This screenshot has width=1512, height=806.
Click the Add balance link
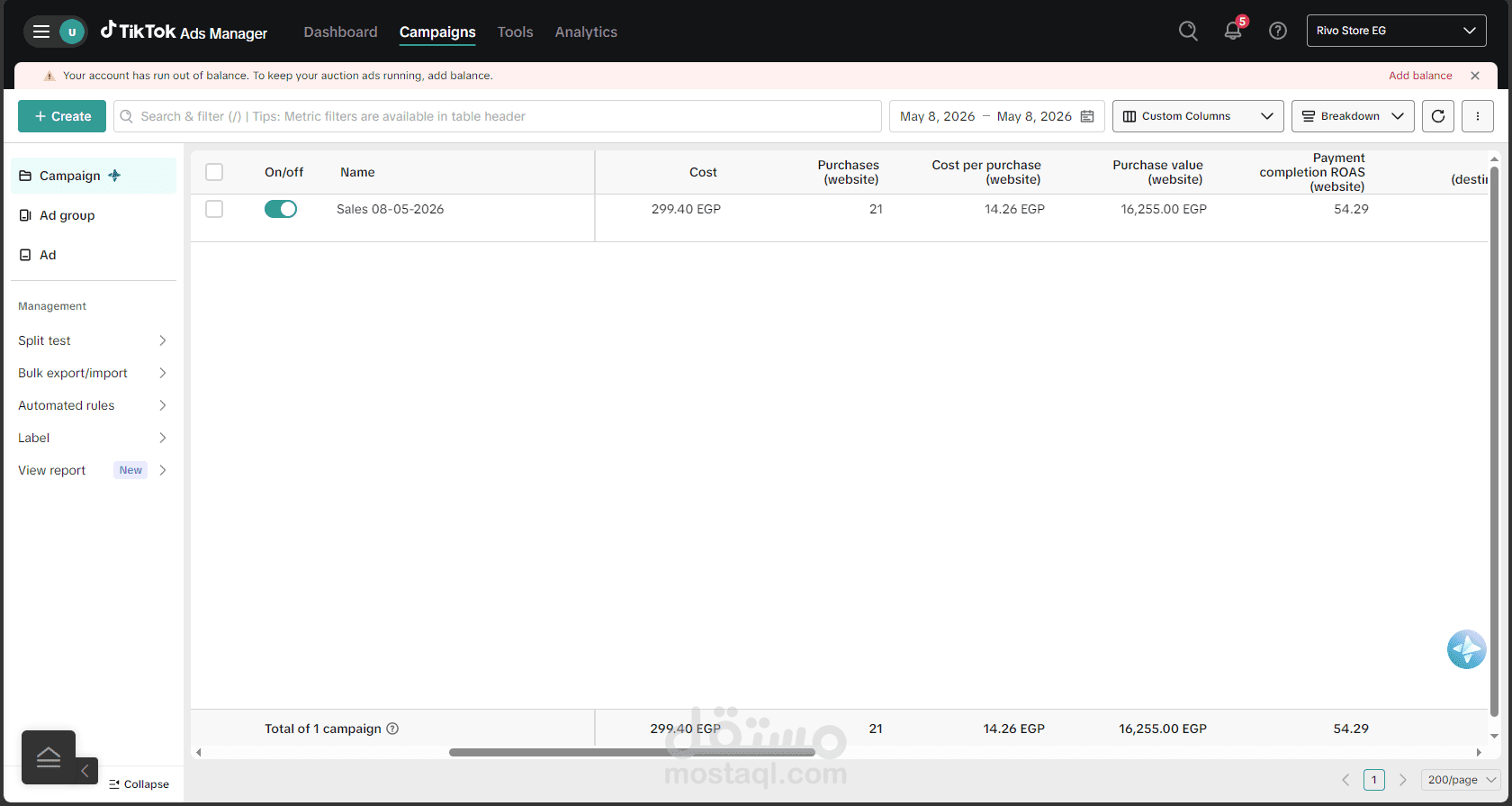pyautogui.click(x=1420, y=76)
